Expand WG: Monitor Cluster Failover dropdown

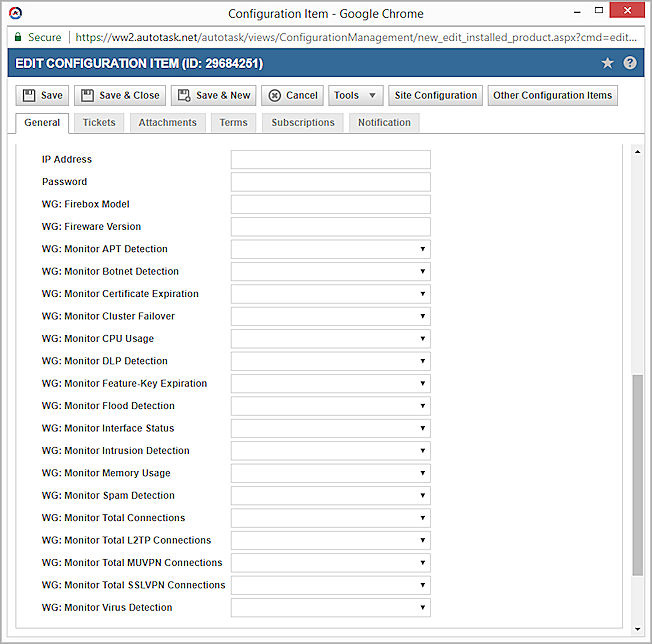[331, 316]
